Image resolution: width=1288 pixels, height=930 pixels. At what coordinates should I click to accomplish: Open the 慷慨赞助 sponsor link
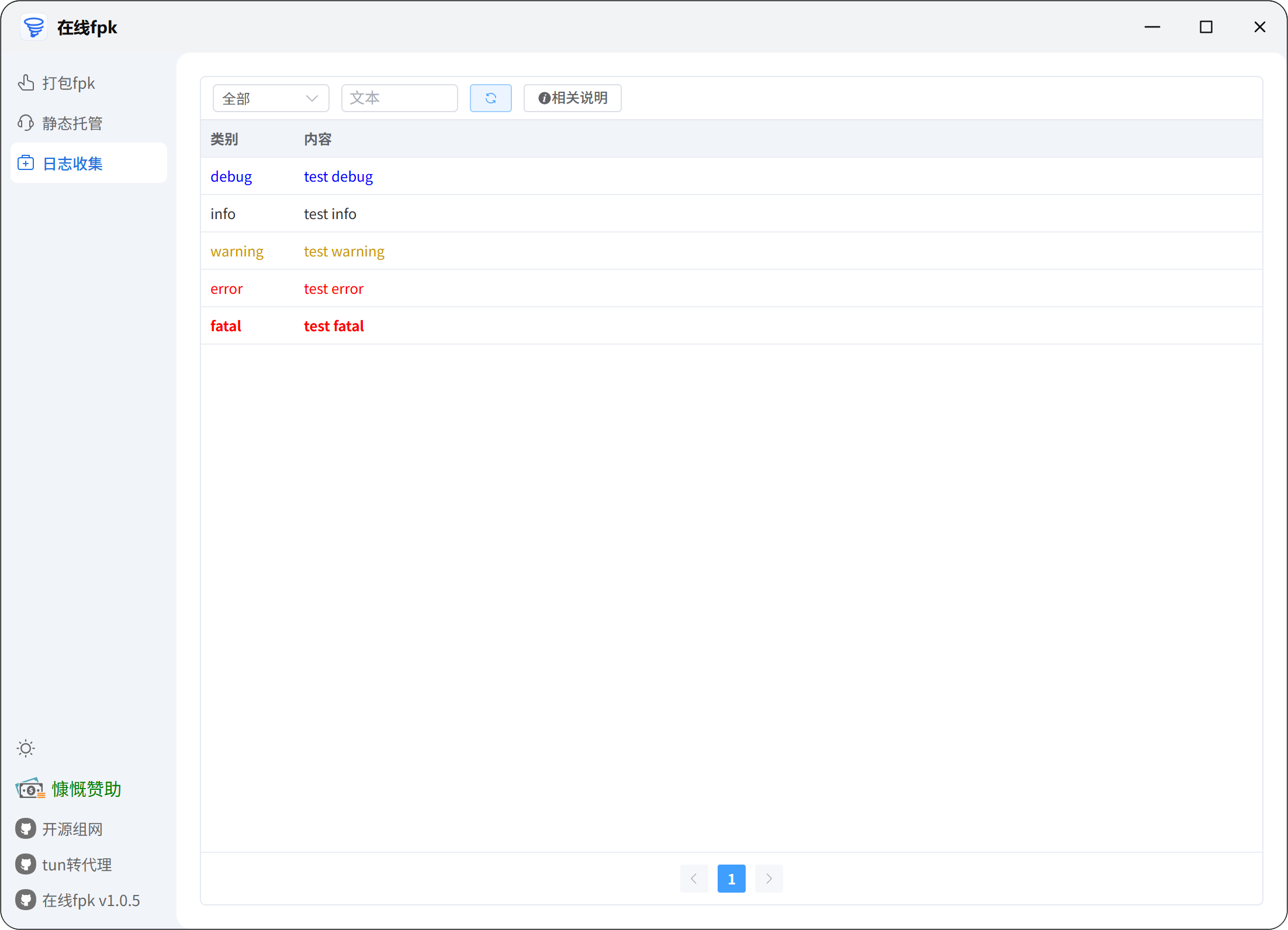(86, 789)
